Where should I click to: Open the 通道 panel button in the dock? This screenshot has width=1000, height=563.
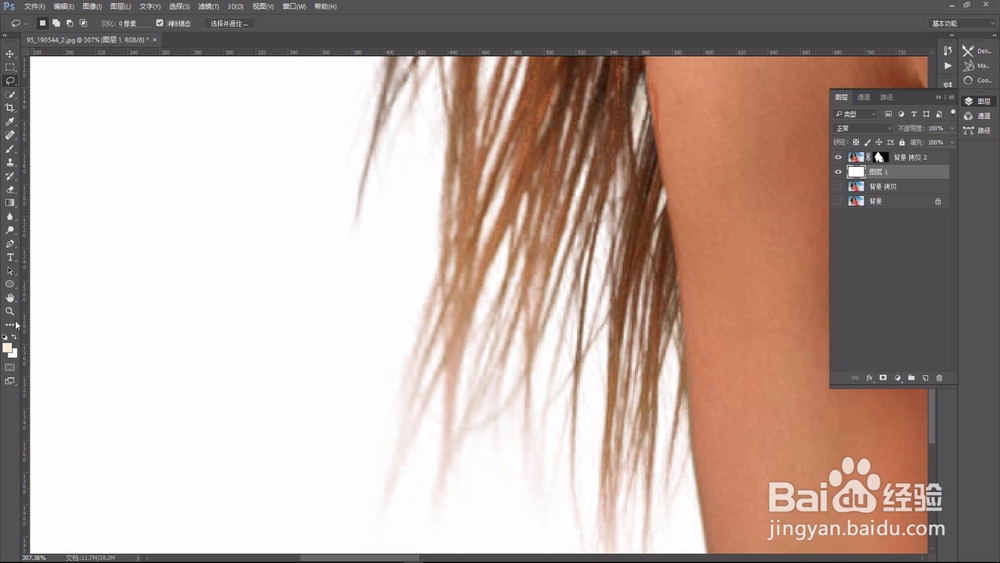[x=978, y=116]
